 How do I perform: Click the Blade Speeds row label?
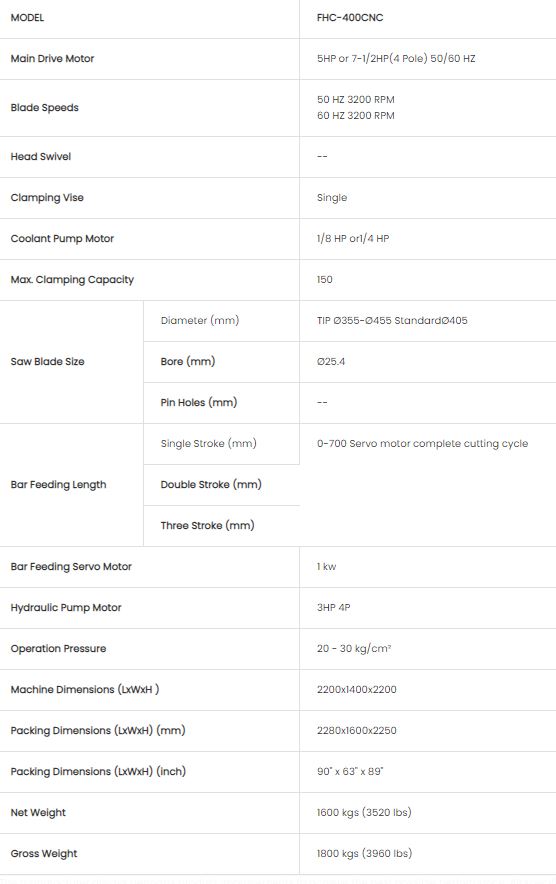(x=45, y=108)
